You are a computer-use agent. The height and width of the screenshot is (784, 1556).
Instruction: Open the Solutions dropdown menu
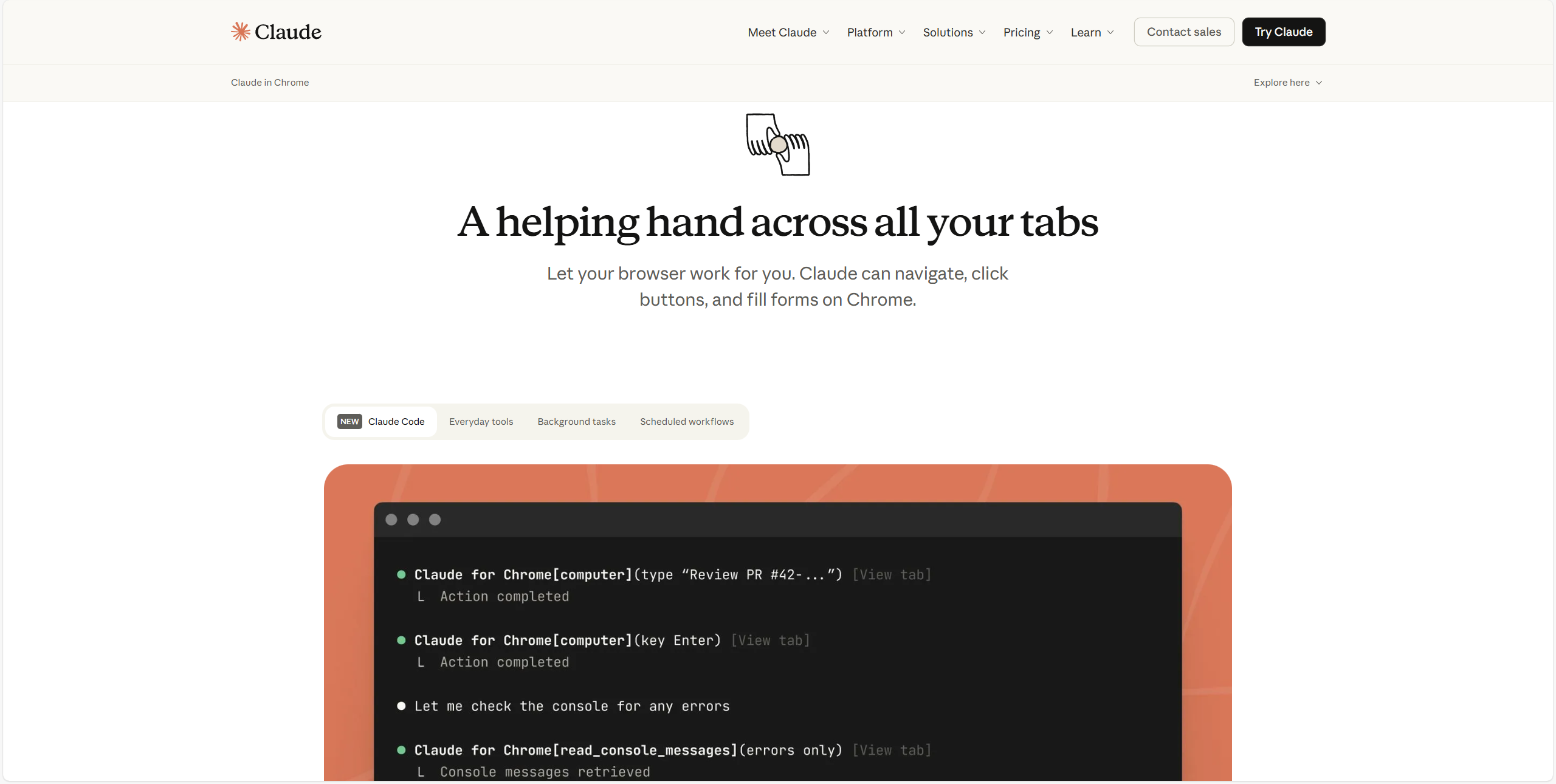(x=954, y=32)
